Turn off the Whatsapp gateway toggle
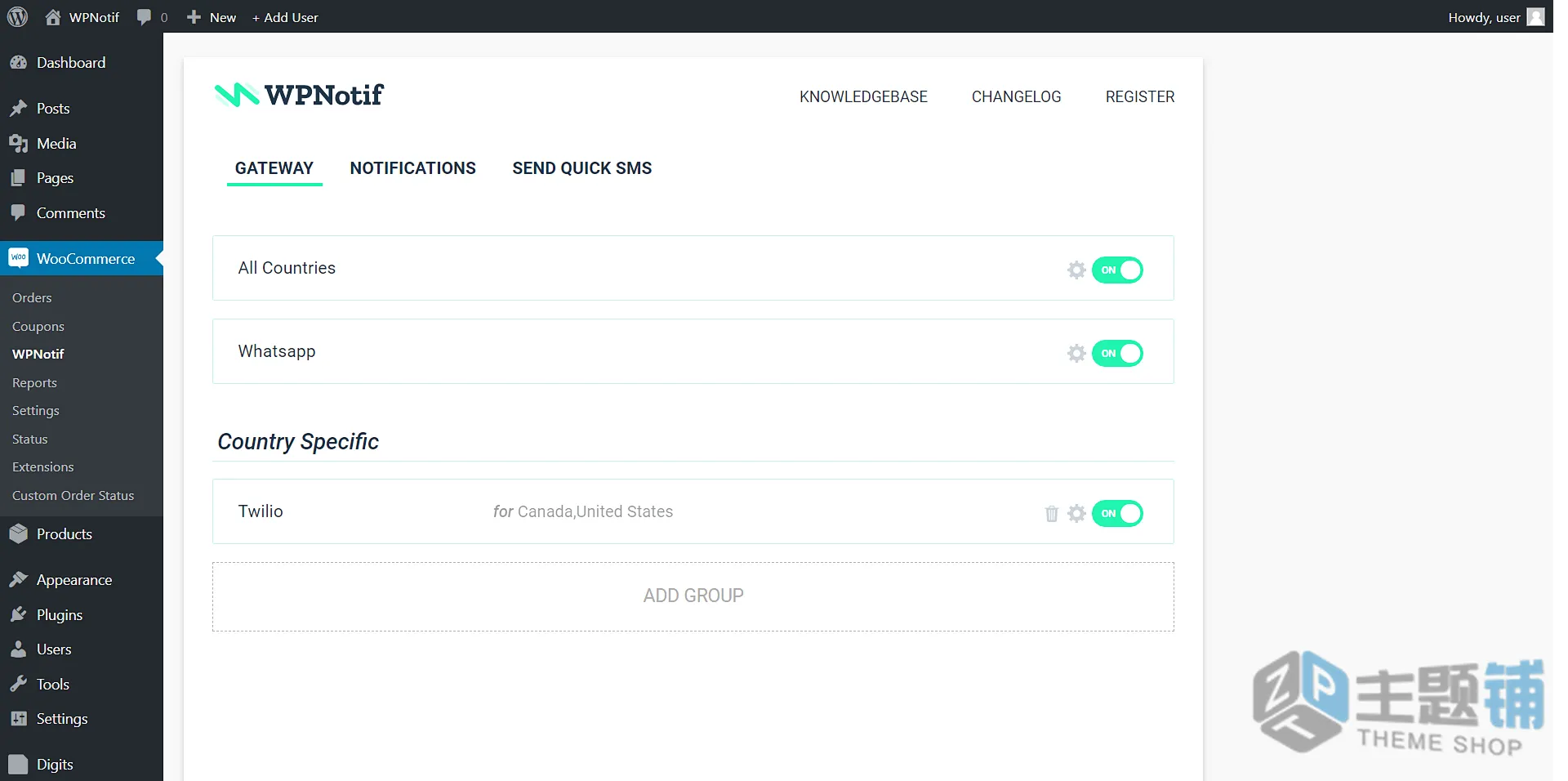1568x781 pixels. pos(1117,353)
